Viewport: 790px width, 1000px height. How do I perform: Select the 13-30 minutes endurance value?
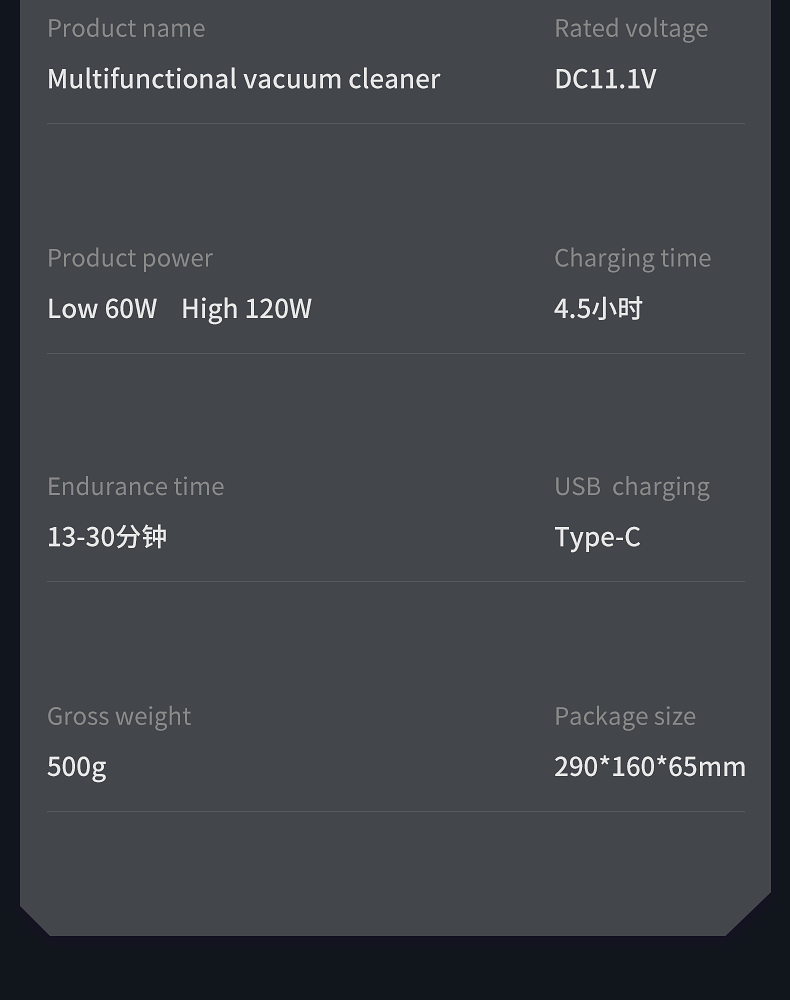pyautogui.click(x=107, y=537)
